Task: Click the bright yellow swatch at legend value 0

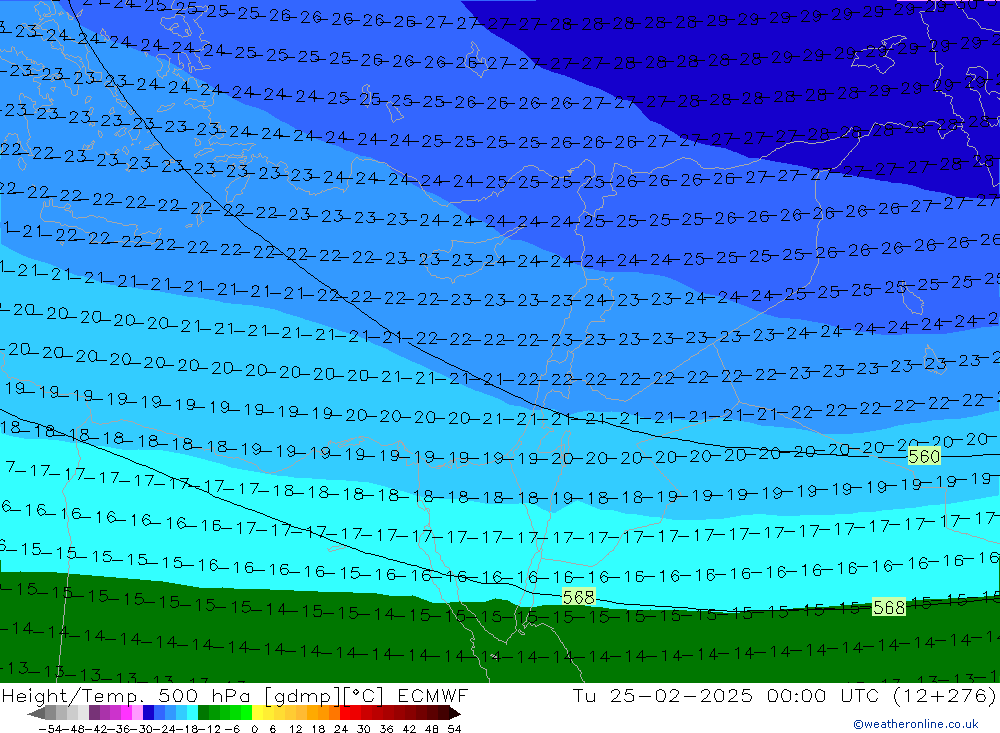Action: click(258, 713)
